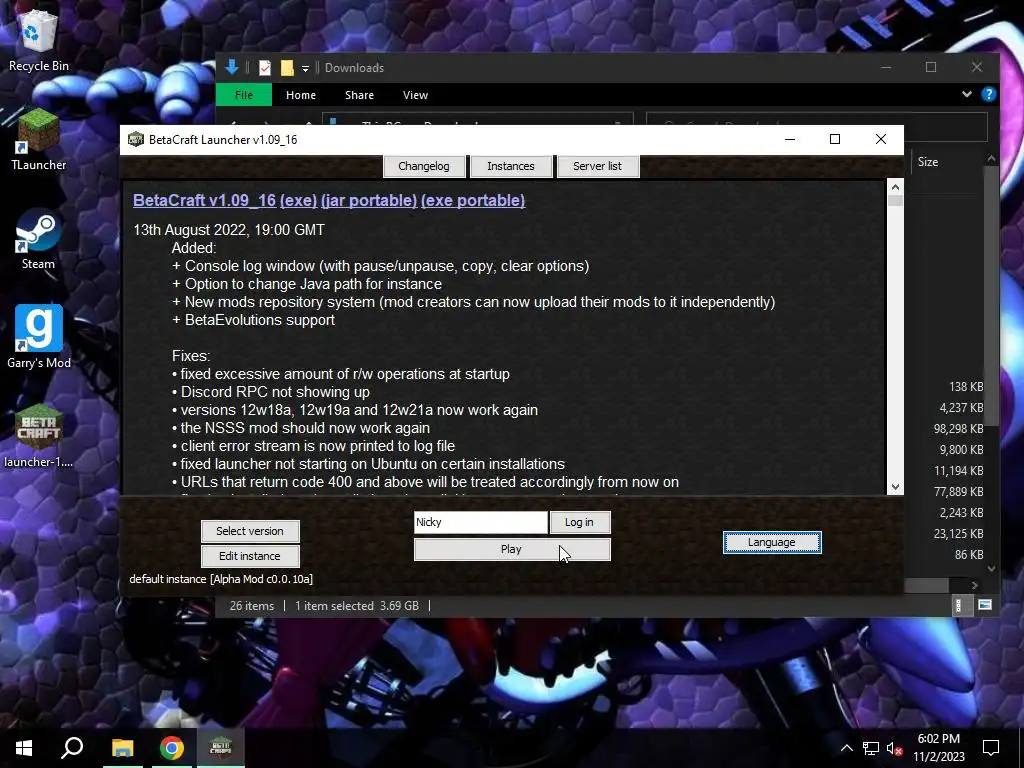The image size is (1024, 768).
Task: Click the Edit instance button
Action: (x=250, y=556)
